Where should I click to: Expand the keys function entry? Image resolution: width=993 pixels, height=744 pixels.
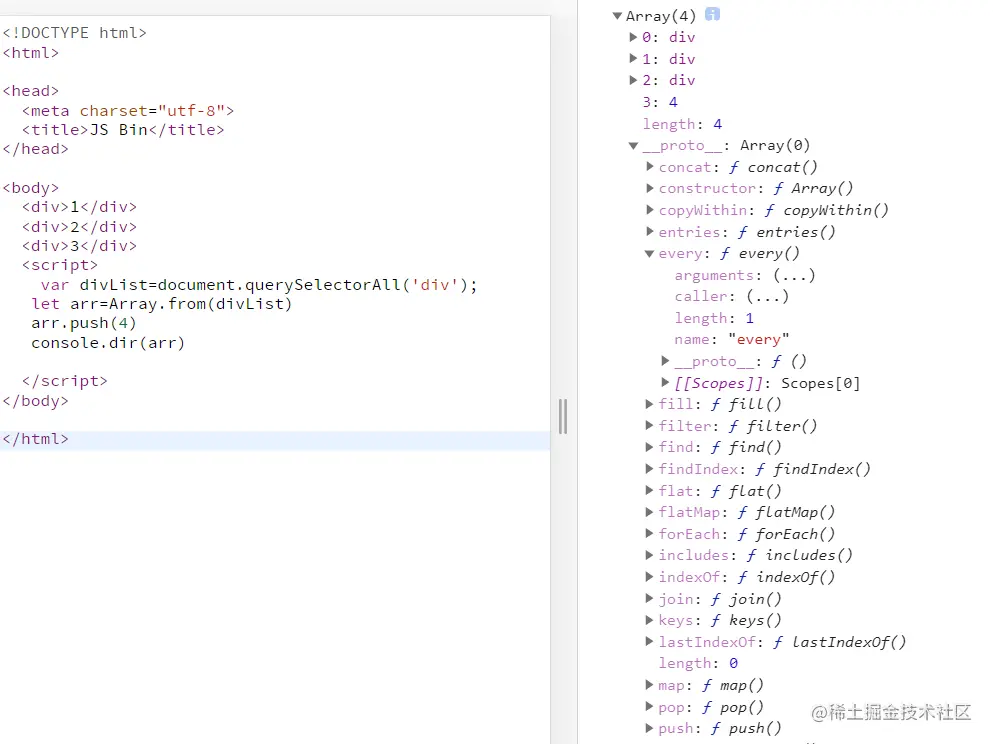pyautogui.click(x=650, y=620)
